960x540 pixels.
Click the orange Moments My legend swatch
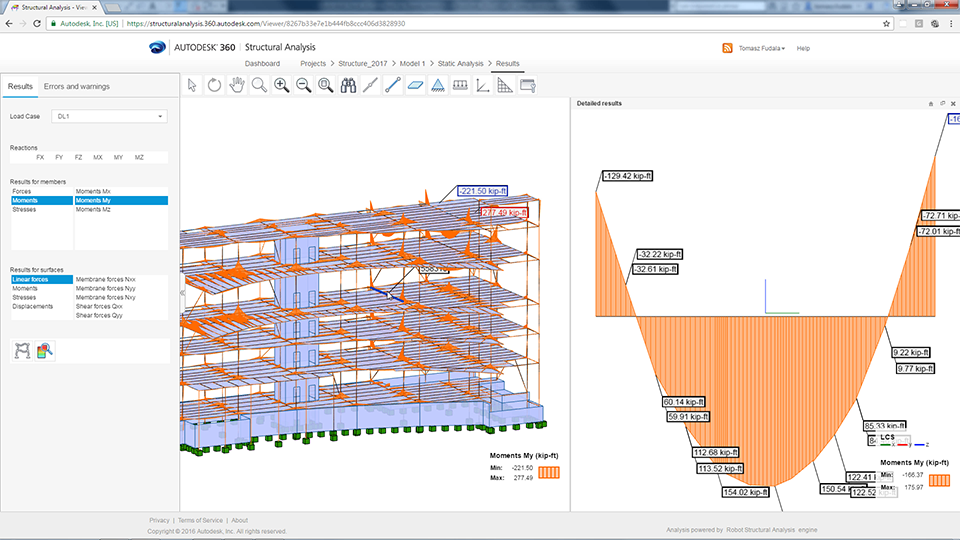[550, 472]
